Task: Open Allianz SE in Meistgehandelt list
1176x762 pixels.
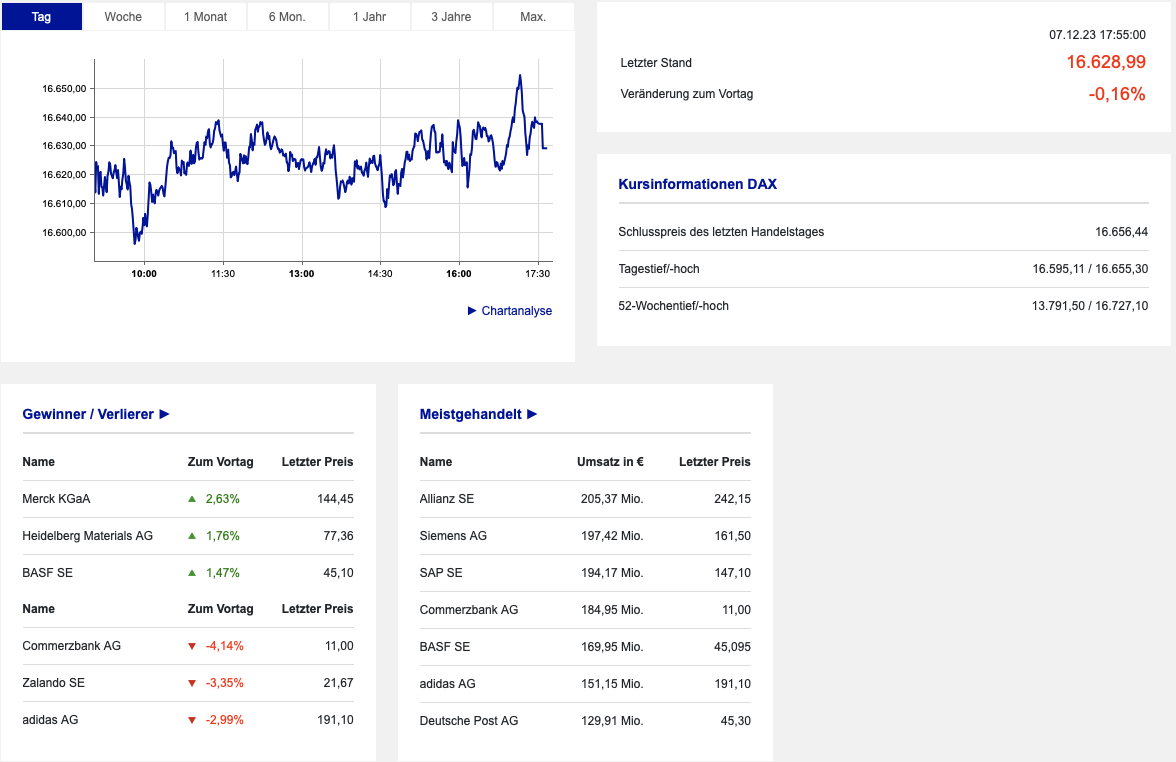Action: point(447,499)
